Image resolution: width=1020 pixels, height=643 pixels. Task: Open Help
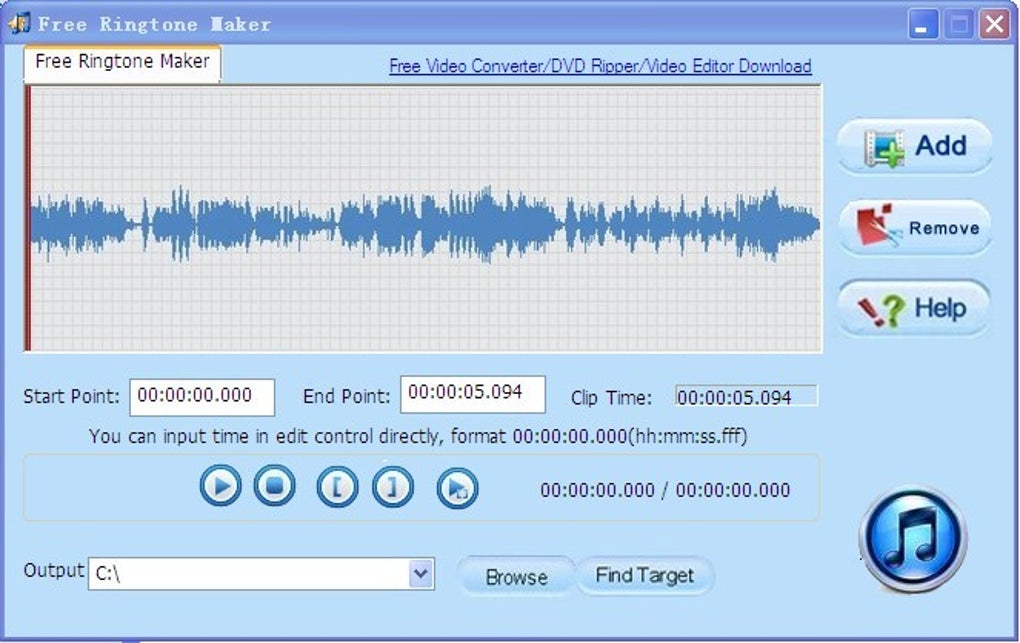(x=914, y=308)
